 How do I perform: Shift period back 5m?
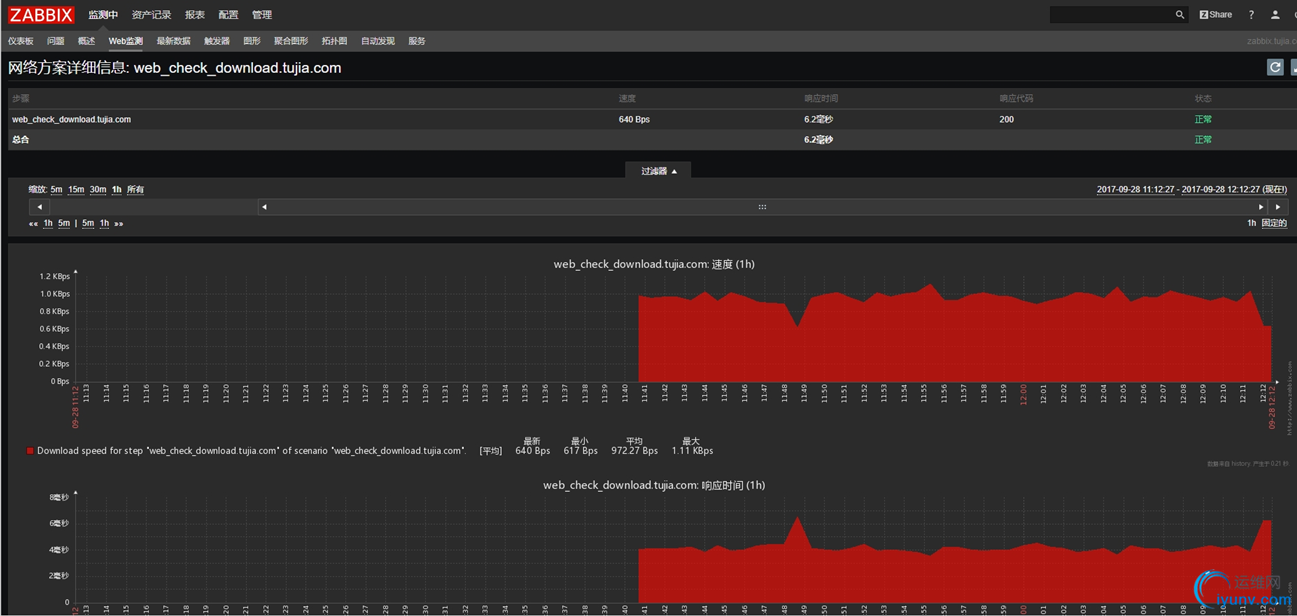coord(64,224)
